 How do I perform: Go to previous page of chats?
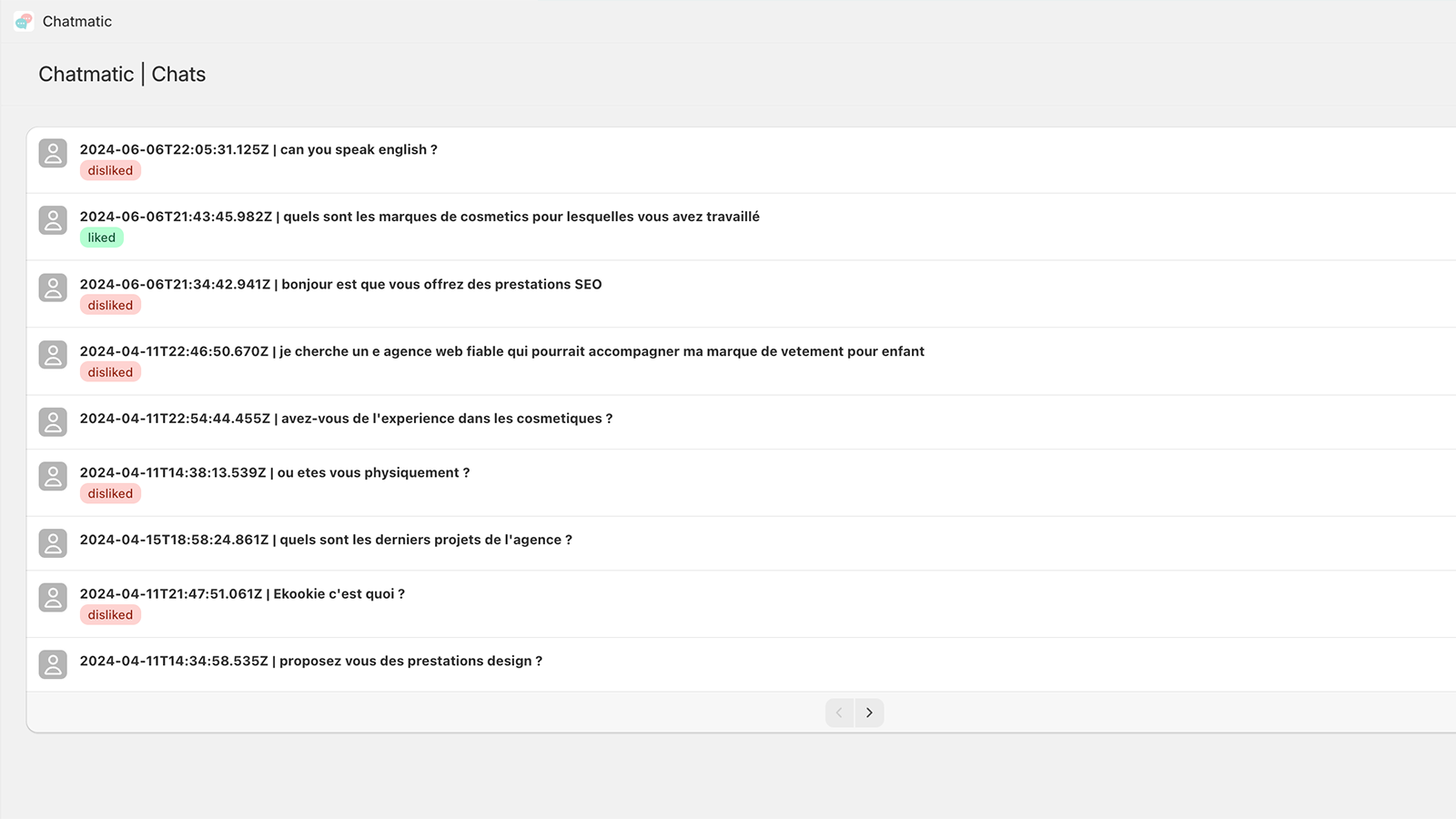pyautogui.click(x=839, y=713)
